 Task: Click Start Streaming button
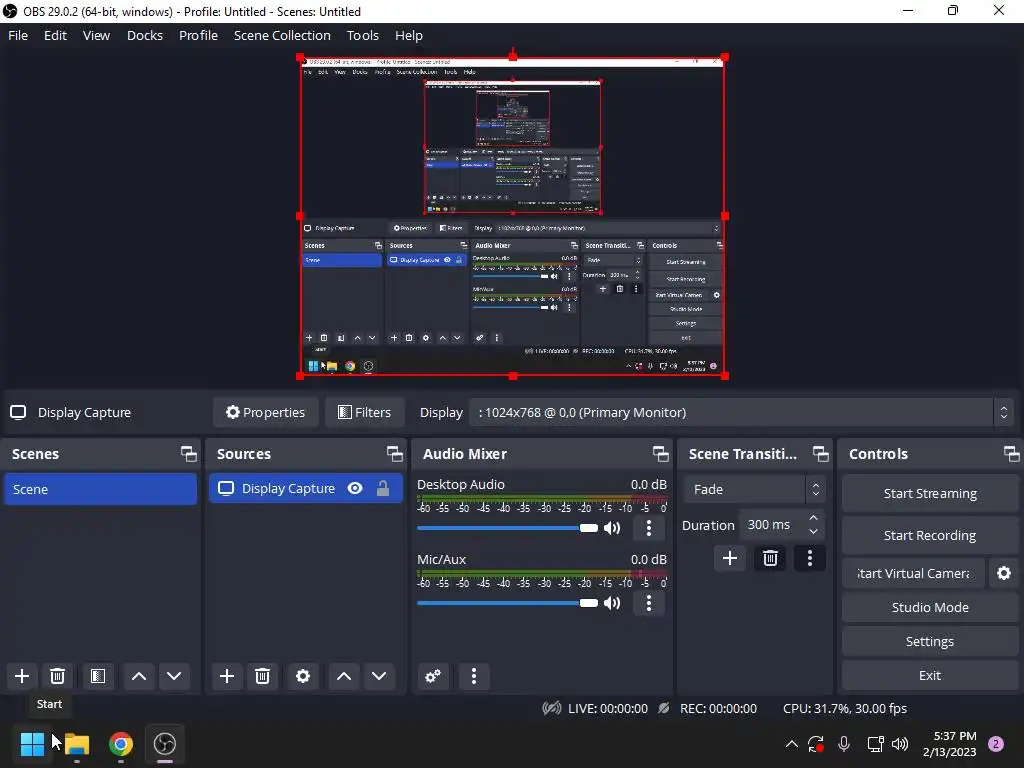coord(930,494)
